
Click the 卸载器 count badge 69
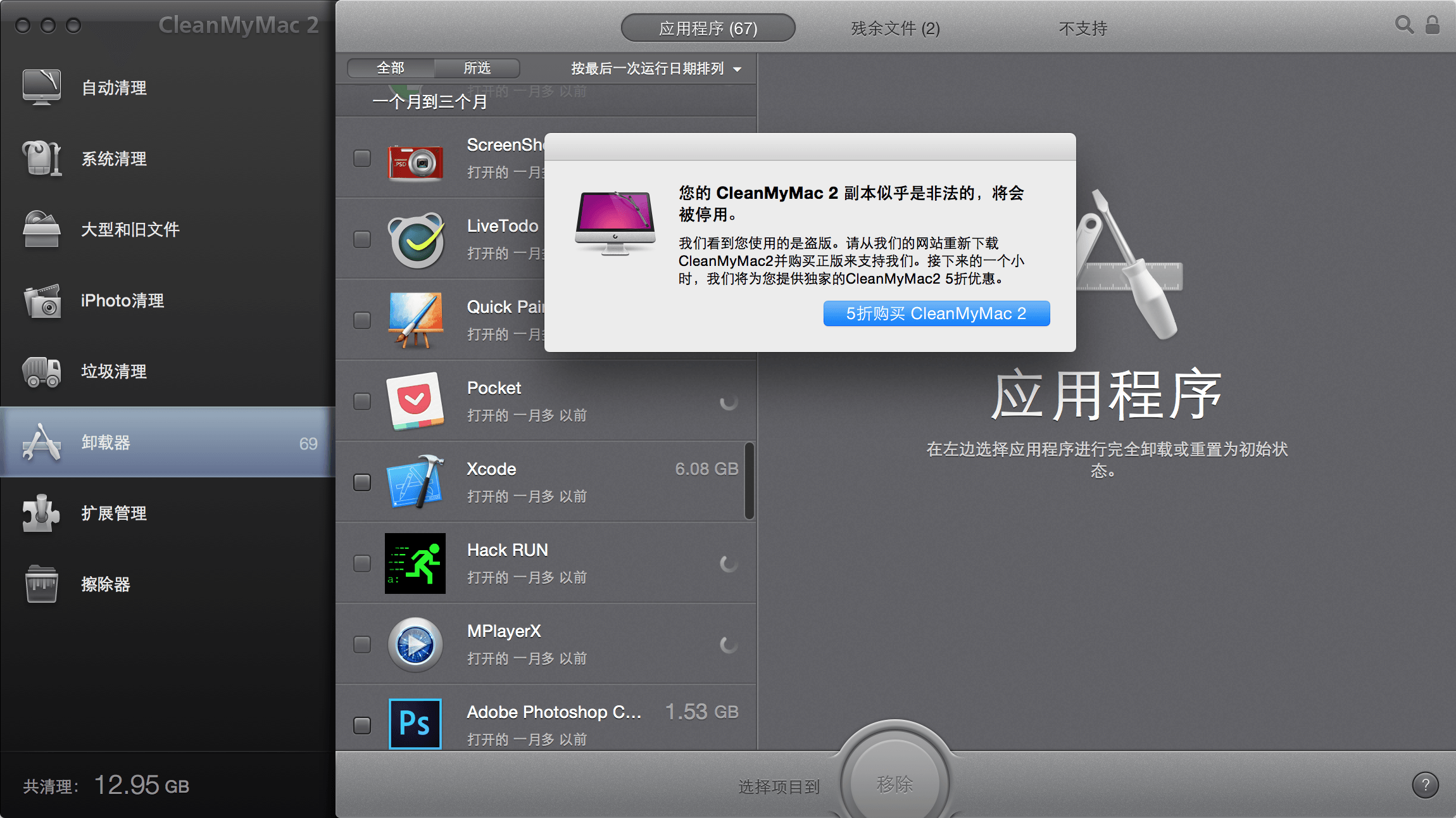pos(308,444)
